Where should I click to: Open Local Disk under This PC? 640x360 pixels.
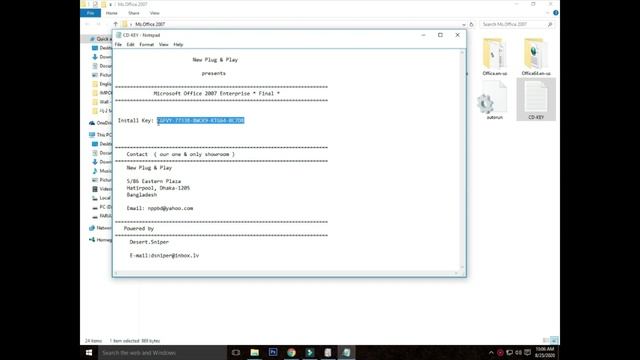pos(102,198)
